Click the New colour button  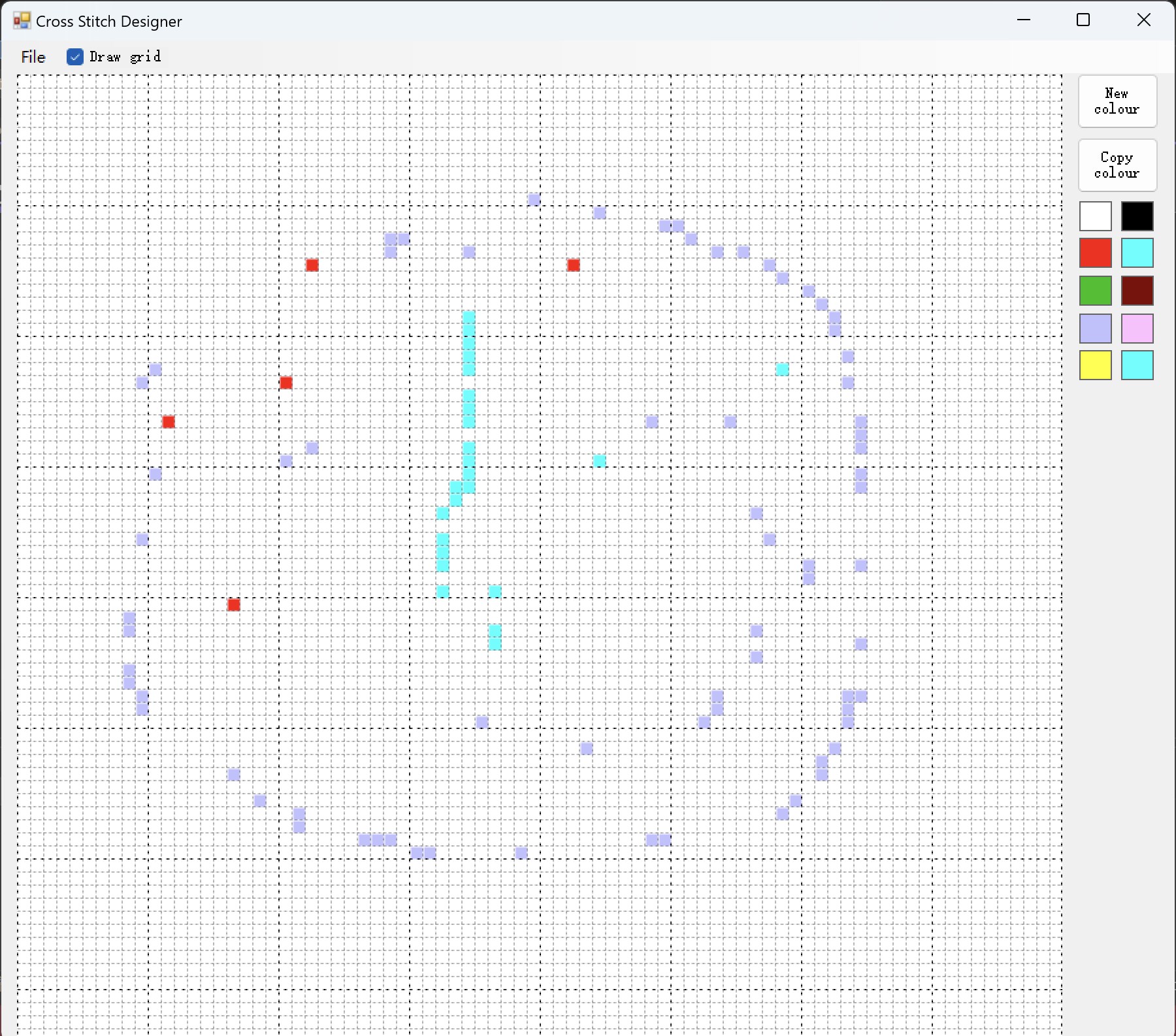(x=1117, y=101)
